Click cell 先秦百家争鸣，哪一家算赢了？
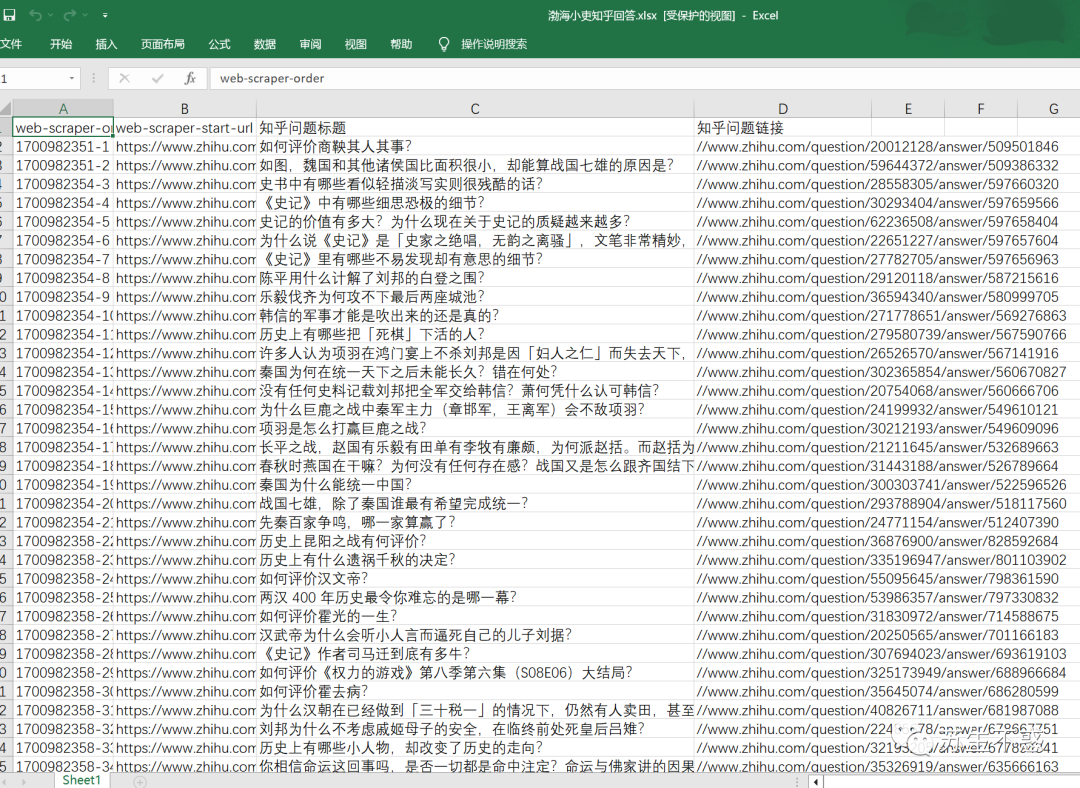This screenshot has width=1080, height=788. tap(475, 522)
